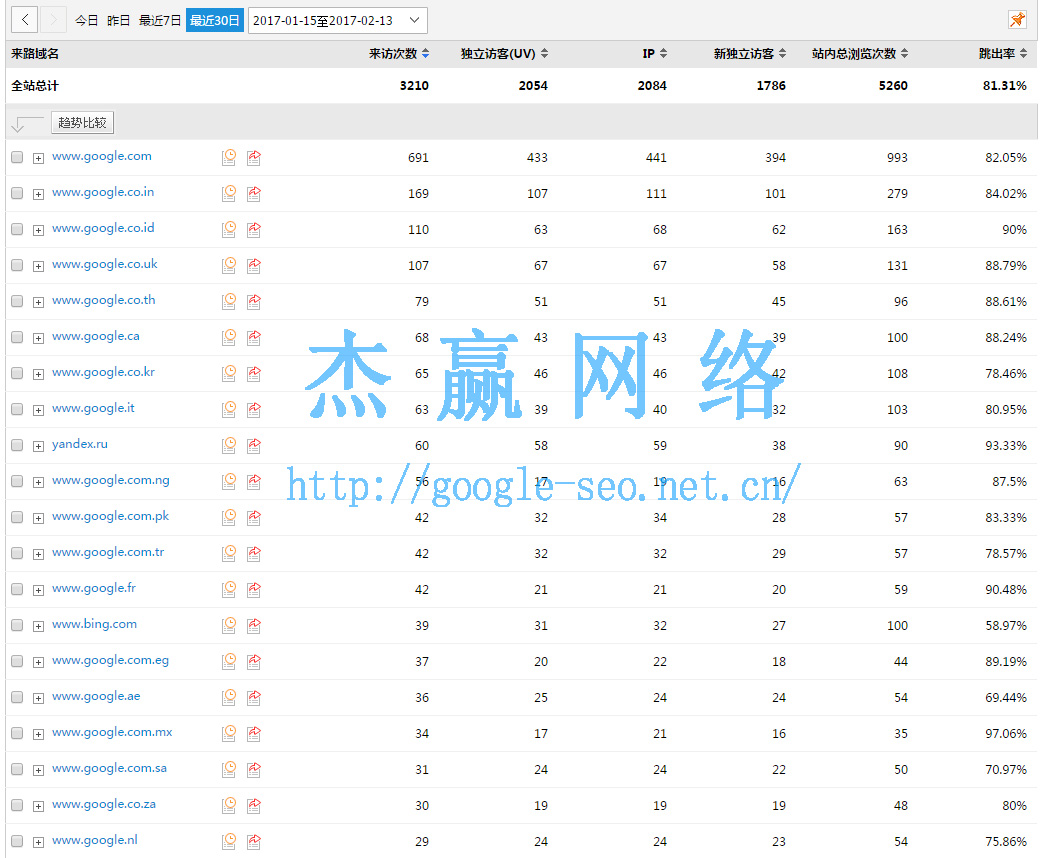Sort by 来访次数 column
This screenshot has height=858, width=1048.
pos(399,53)
